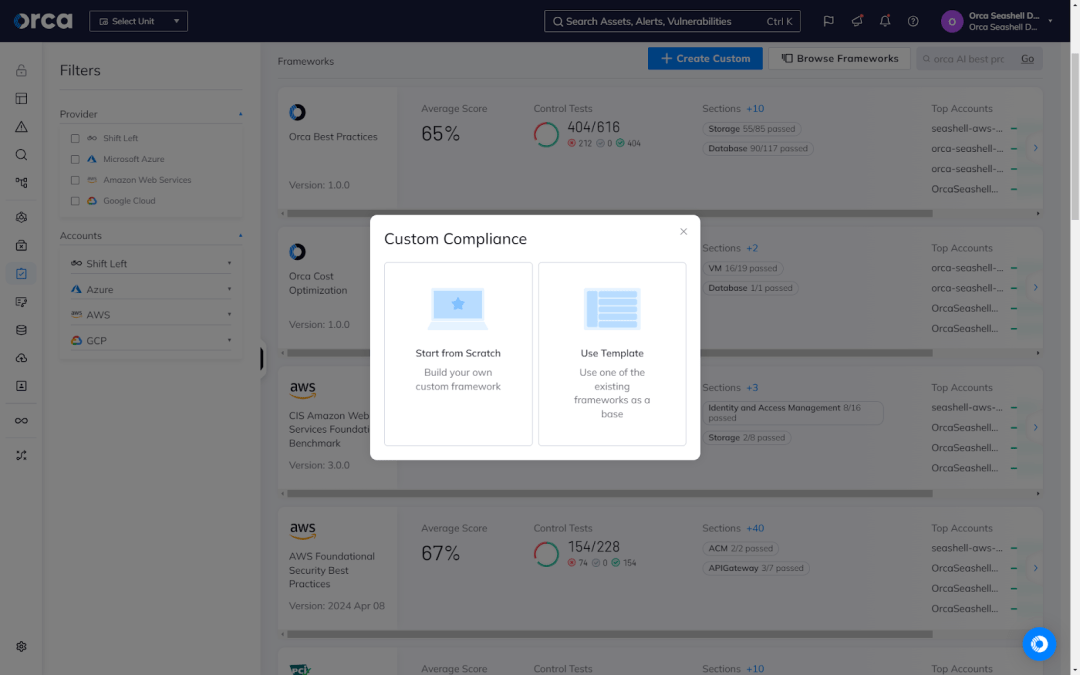1080x675 pixels.
Task: Click the APIGateway 3/7 passed tag
Action: pyautogui.click(x=756, y=569)
